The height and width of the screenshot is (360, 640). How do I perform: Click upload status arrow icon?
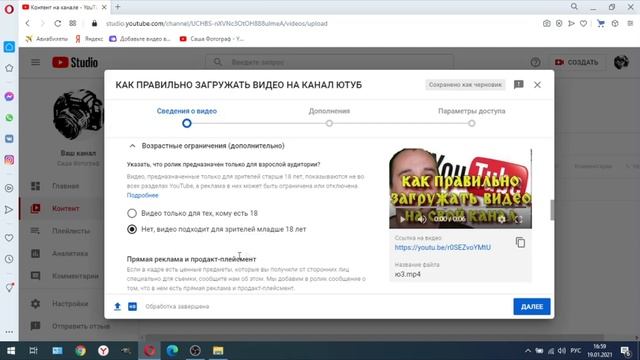(x=118, y=306)
